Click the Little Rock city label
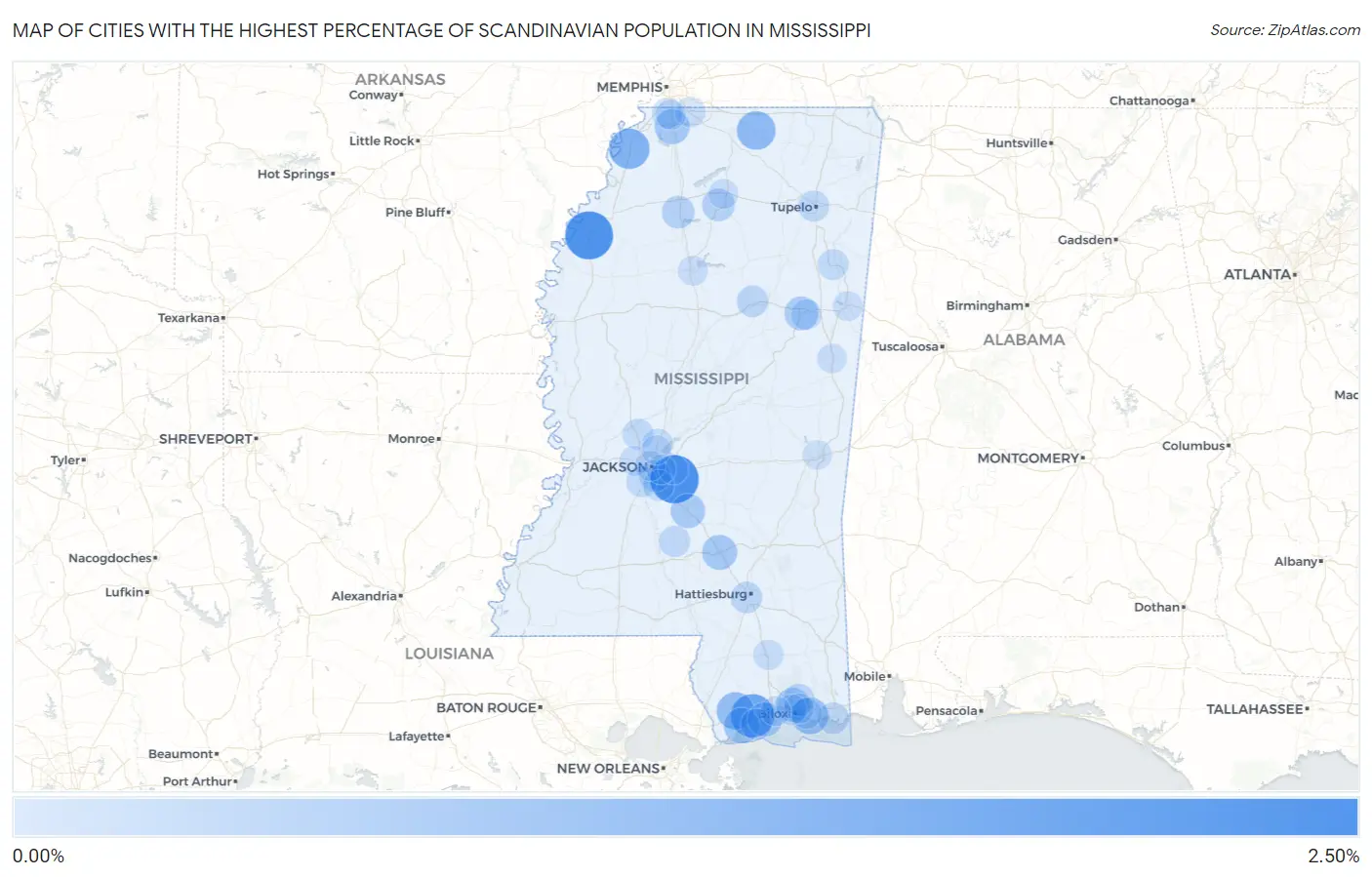 click(x=383, y=140)
